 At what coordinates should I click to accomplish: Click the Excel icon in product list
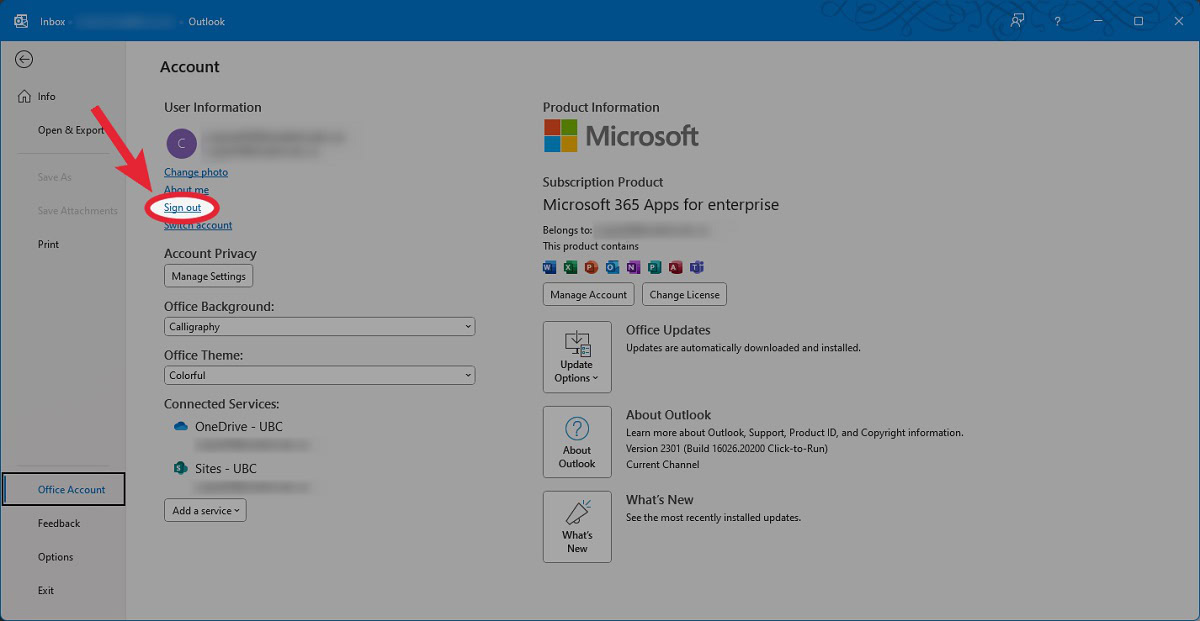(570, 267)
